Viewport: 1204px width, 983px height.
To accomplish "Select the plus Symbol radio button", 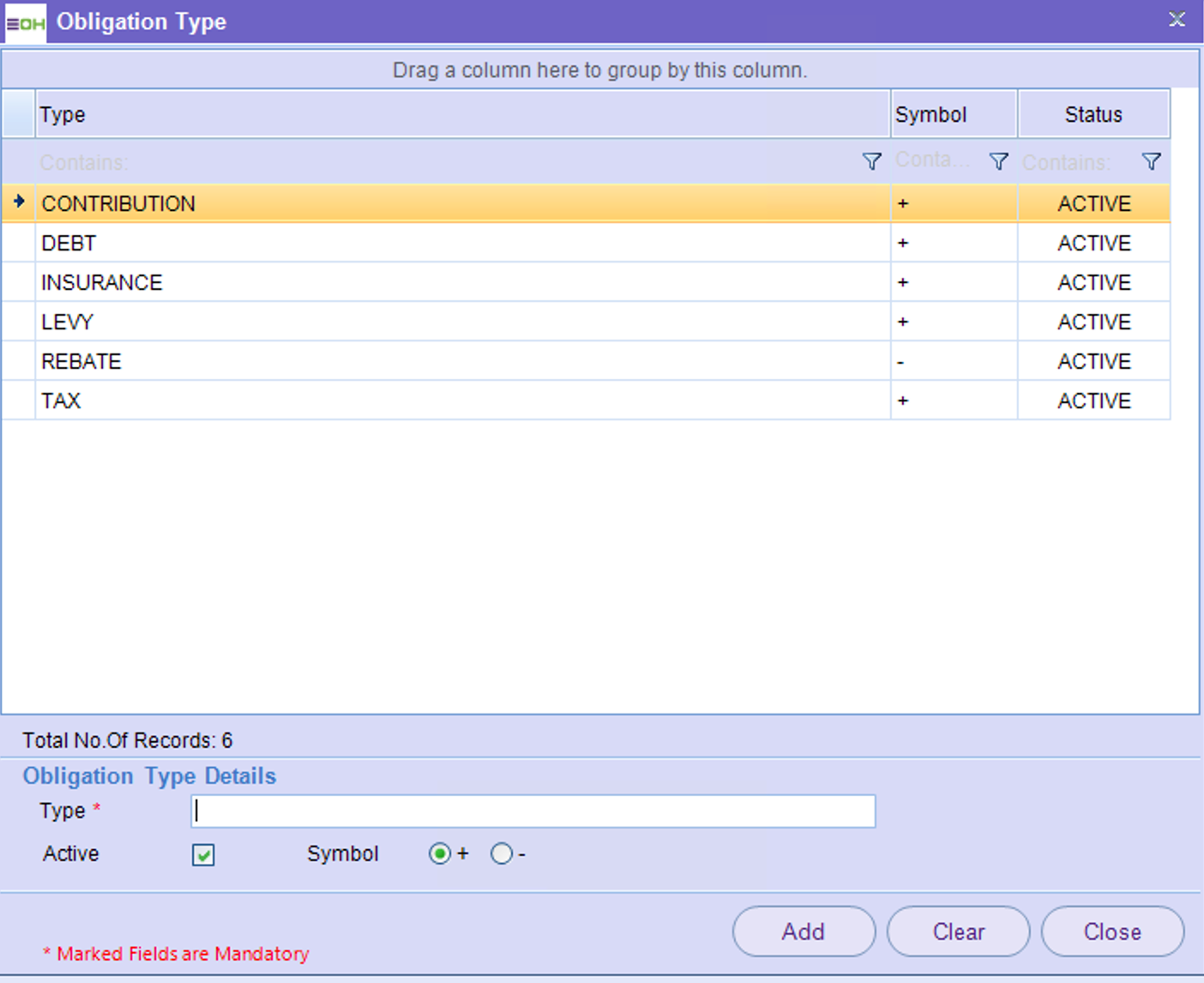I will point(440,854).
